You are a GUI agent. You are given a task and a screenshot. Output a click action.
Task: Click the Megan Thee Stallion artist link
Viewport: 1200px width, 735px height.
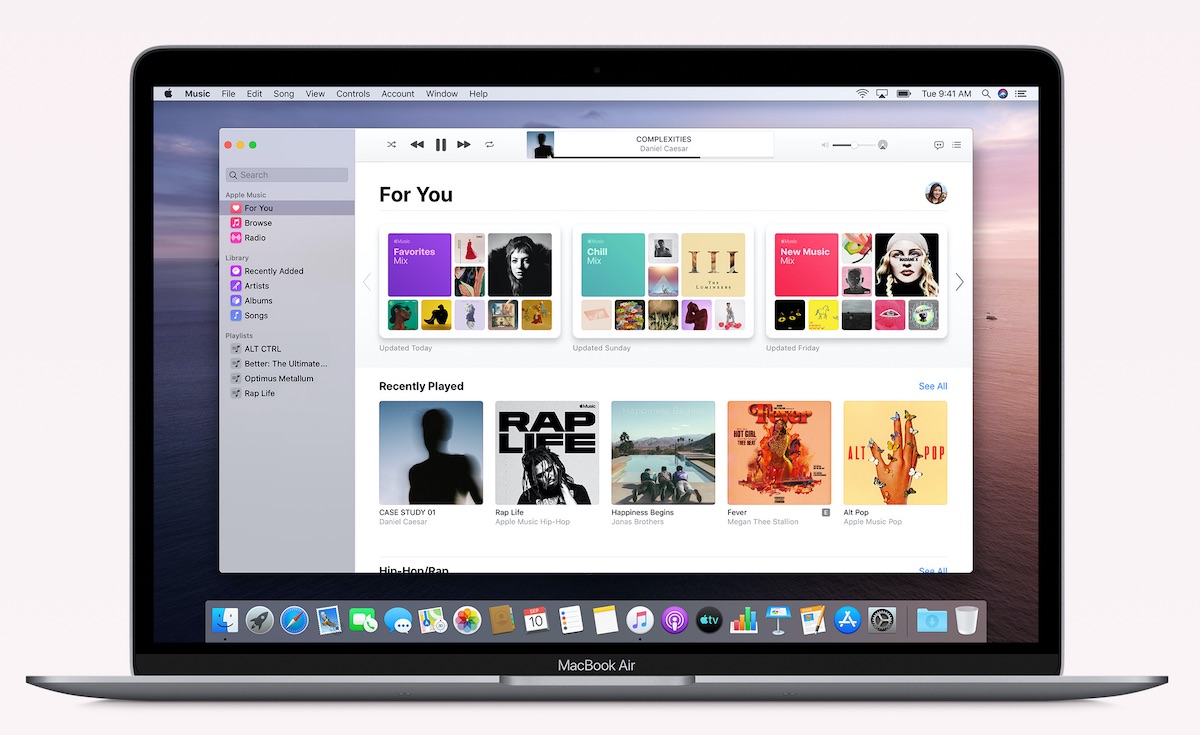[763, 522]
